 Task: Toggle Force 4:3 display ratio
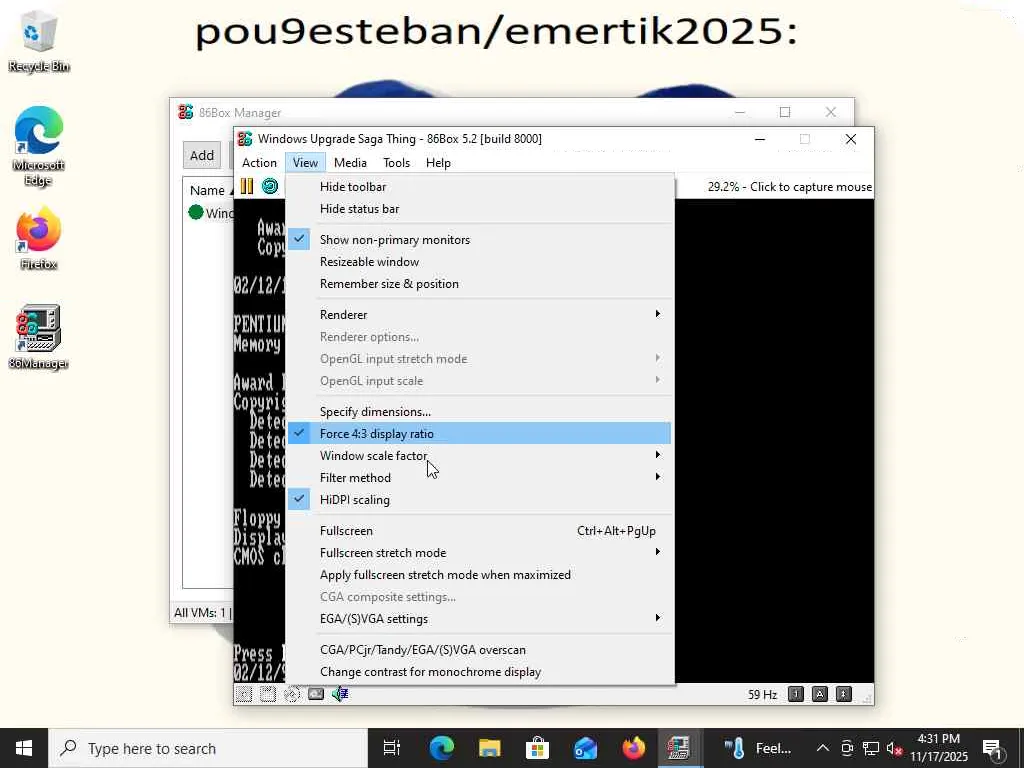[x=480, y=434]
